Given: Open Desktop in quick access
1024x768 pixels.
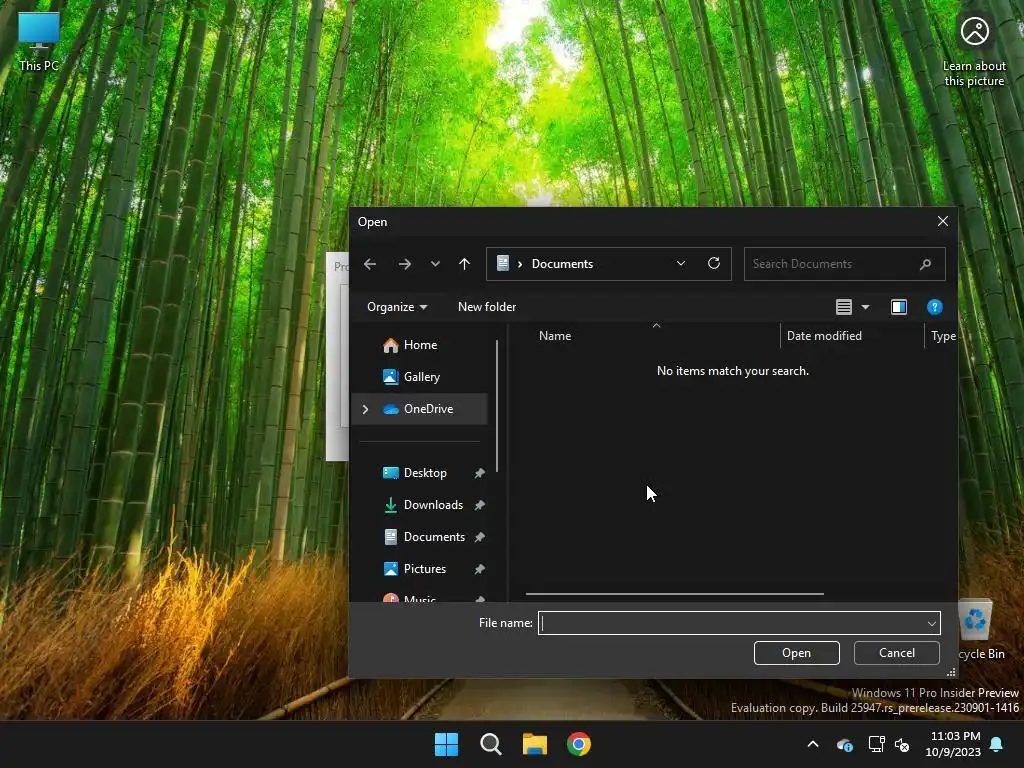Looking at the screenshot, I should (x=420, y=473).
